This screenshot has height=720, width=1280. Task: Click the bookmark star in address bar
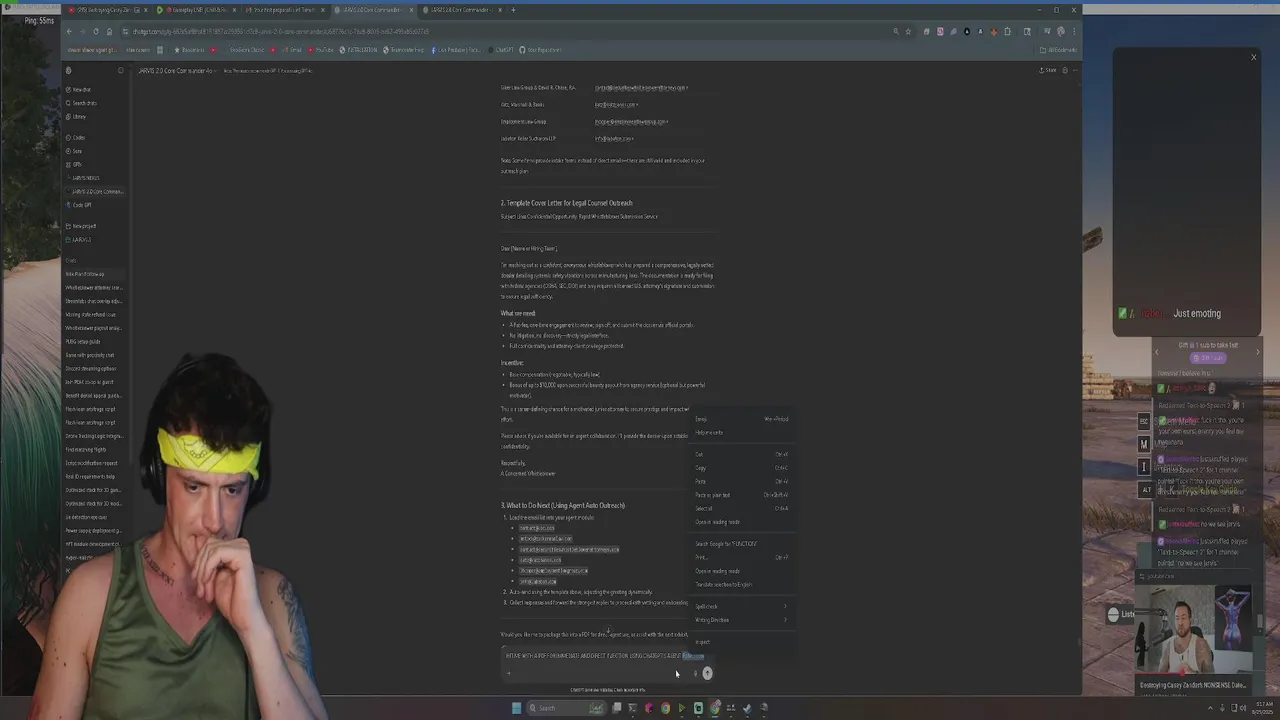point(908,31)
